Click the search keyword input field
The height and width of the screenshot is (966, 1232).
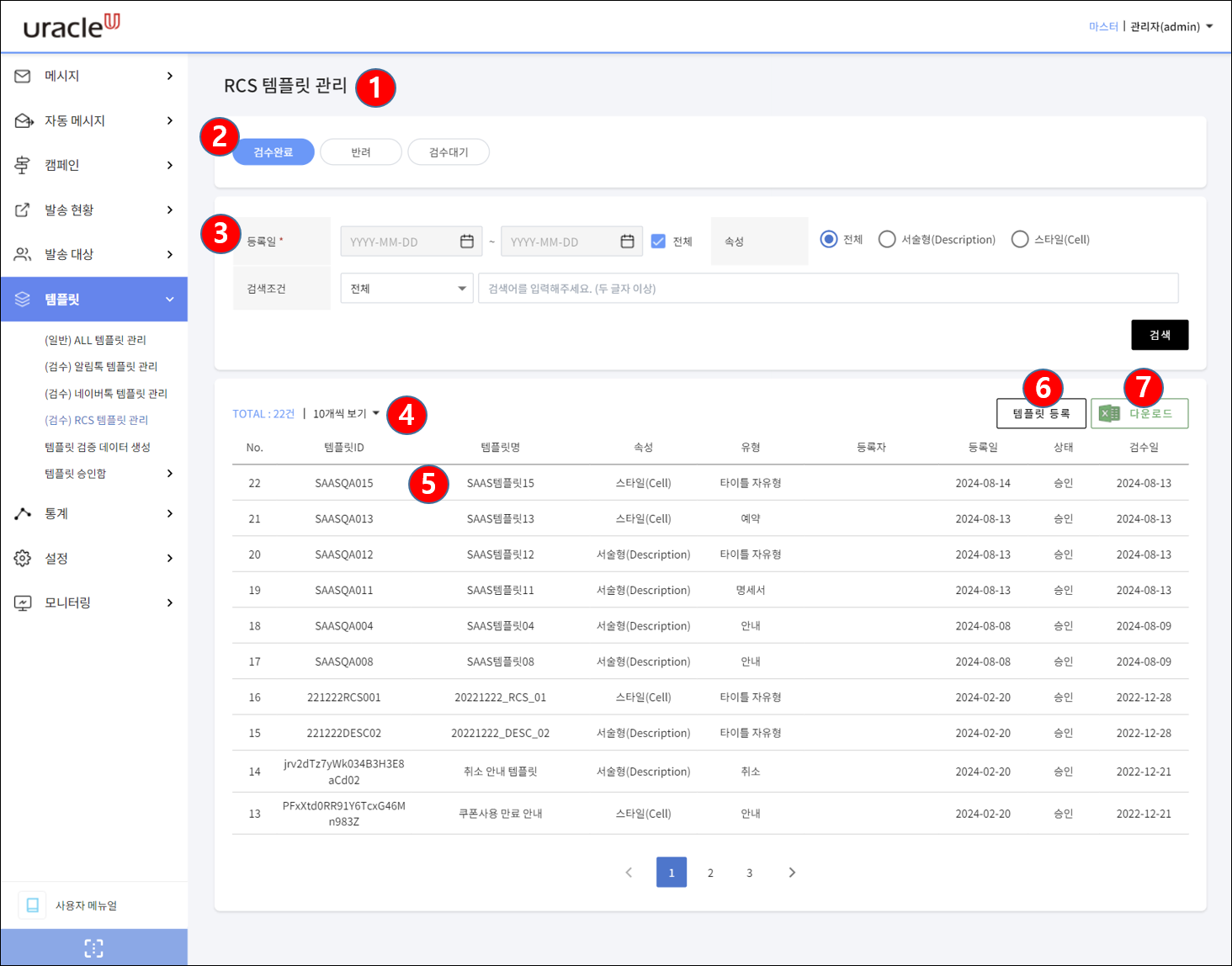pos(828,289)
